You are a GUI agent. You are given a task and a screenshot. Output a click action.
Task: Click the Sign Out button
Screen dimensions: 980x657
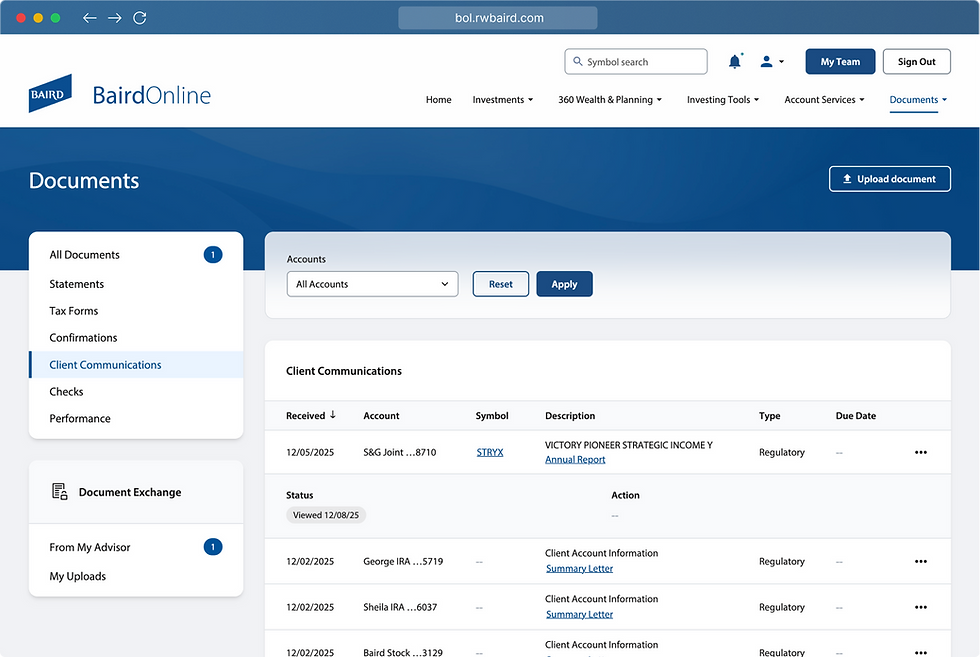[x=916, y=61]
